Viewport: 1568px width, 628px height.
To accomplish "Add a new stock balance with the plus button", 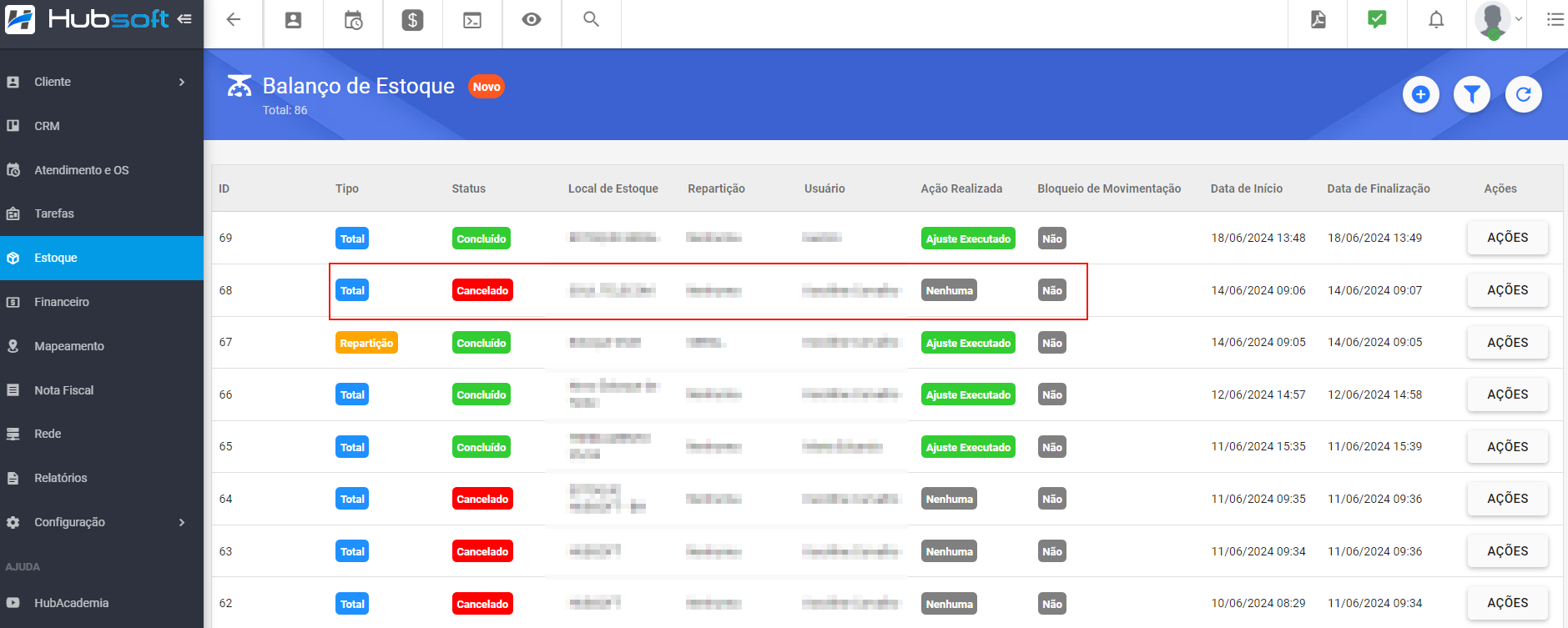I will (x=1421, y=94).
